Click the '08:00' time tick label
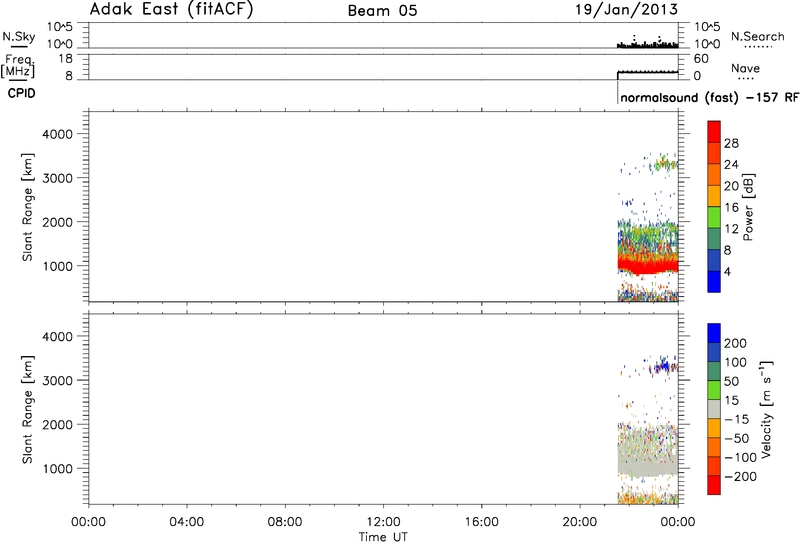800x543 pixels. click(285, 522)
